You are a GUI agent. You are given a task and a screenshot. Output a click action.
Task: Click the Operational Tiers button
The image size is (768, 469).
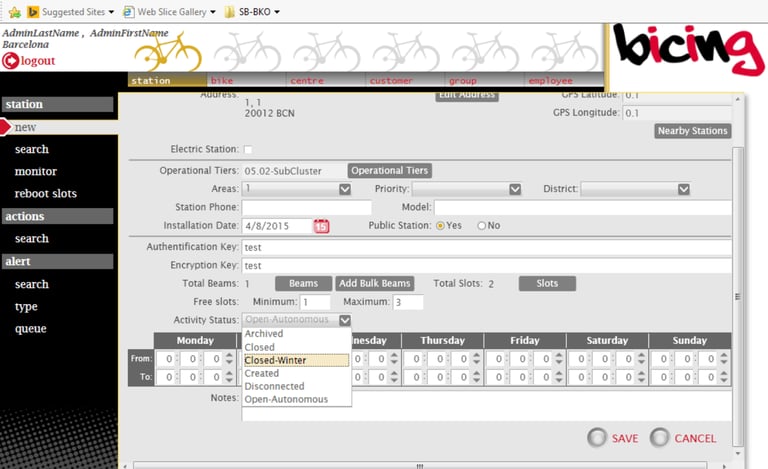pyautogui.click(x=390, y=170)
